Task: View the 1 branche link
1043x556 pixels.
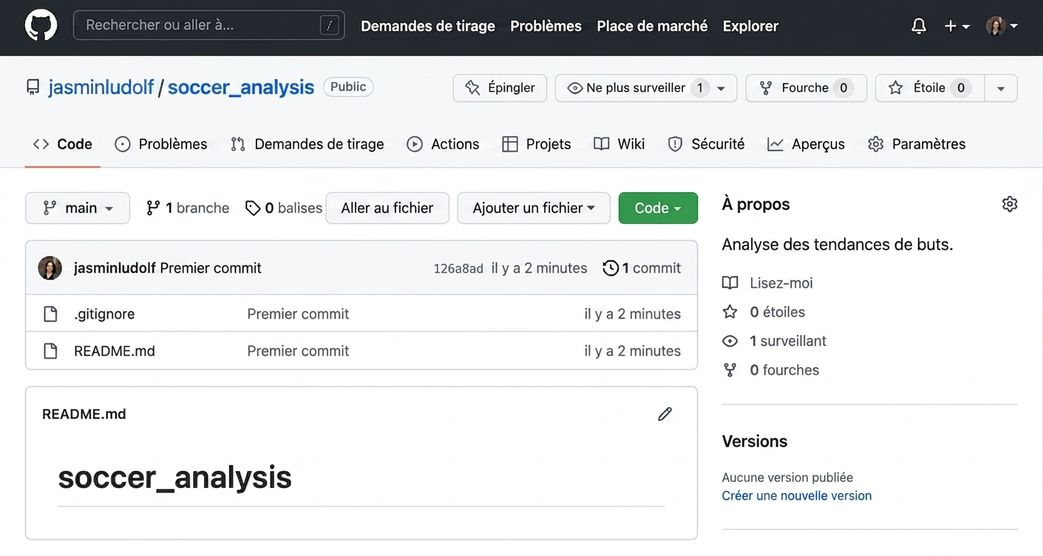Action: (x=188, y=208)
